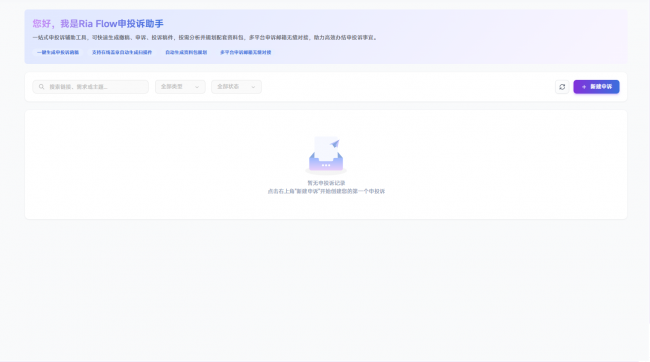Click the banner description sentence under title
Viewport: 650px width, 362px height.
point(205,37)
